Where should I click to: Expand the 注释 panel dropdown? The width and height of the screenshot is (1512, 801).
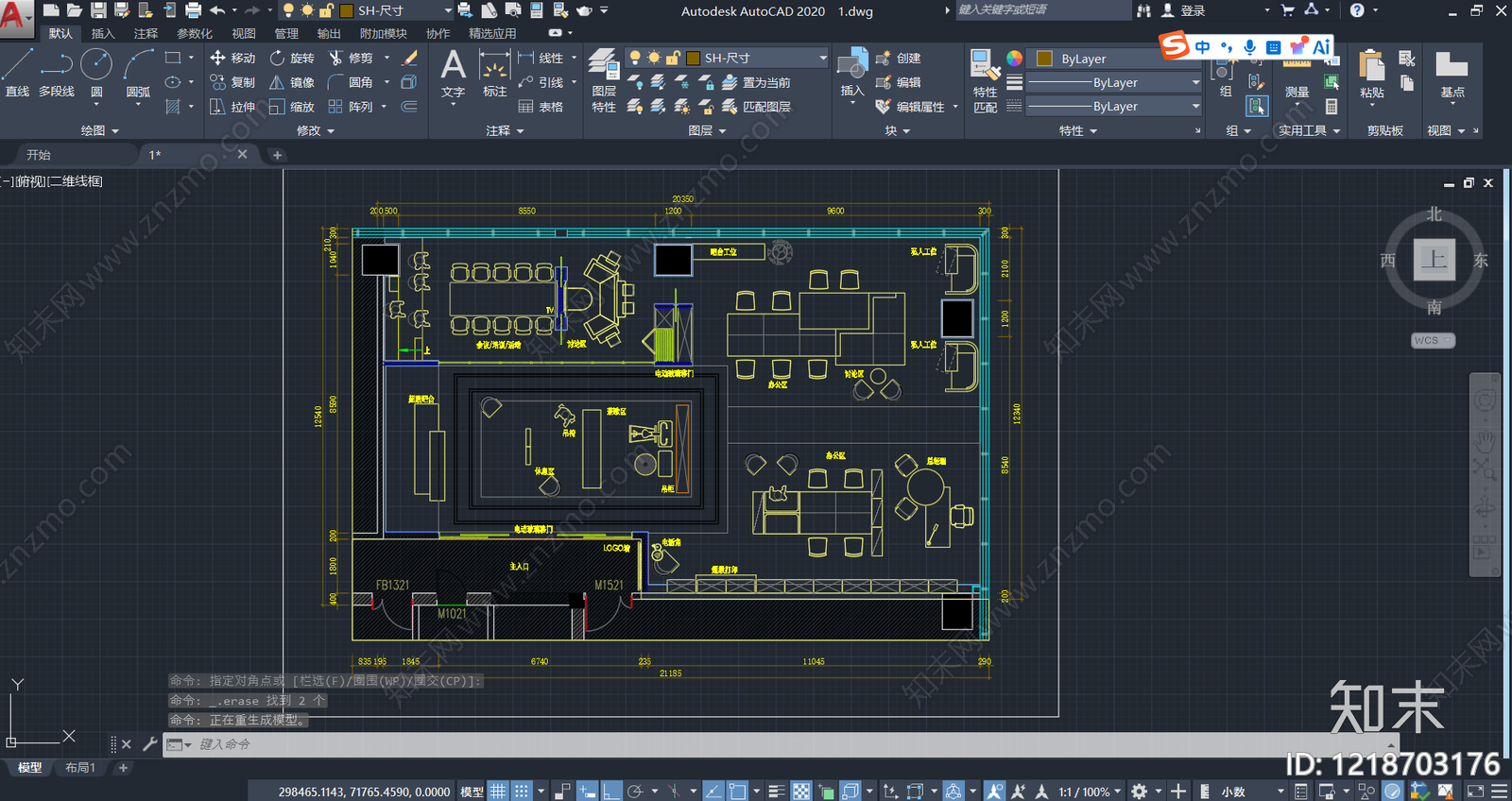505,130
